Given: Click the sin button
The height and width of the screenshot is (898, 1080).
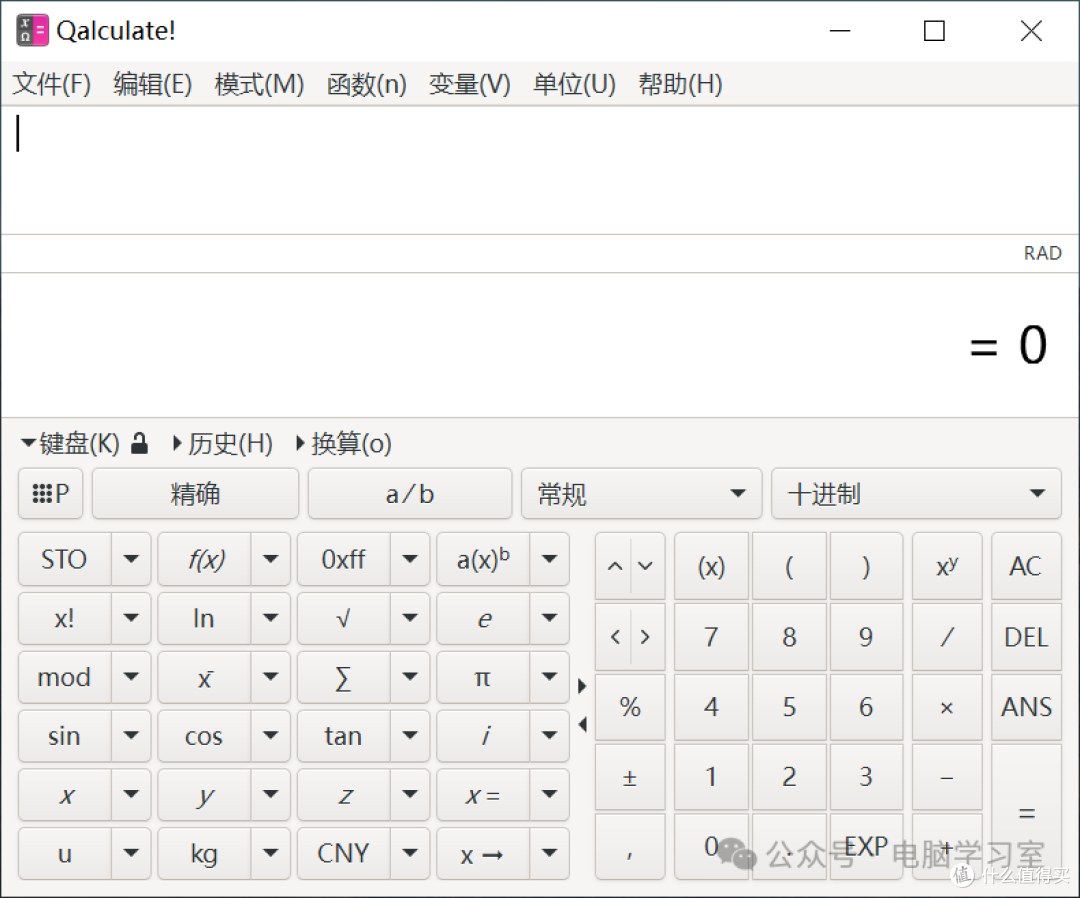Looking at the screenshot, I should pos(65,736).
